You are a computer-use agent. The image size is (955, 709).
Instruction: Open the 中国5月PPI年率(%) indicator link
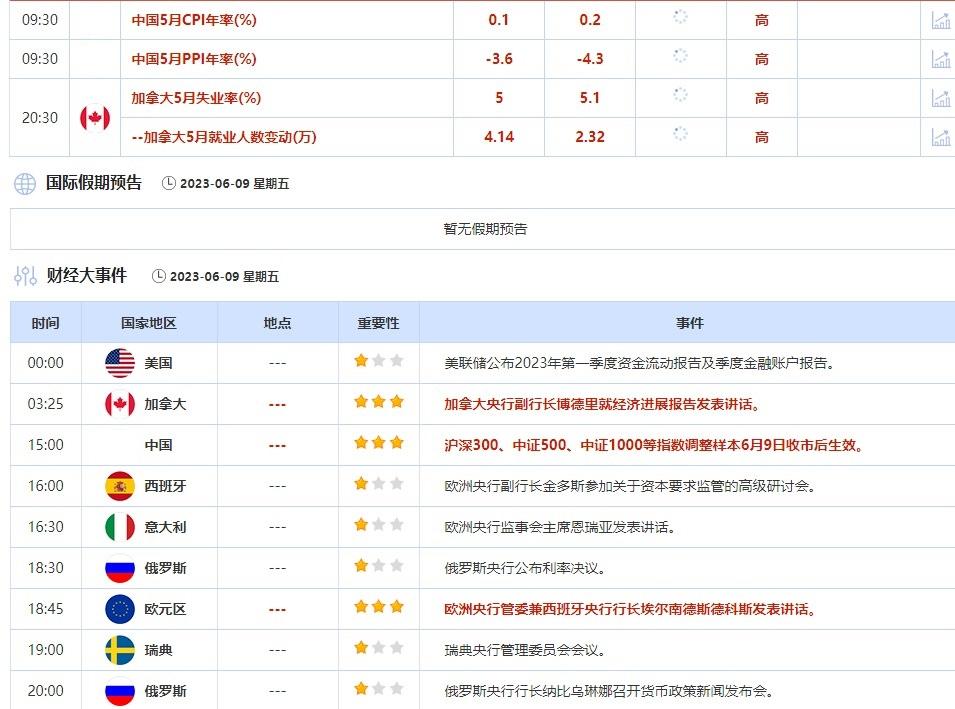(x=194, y=59)
